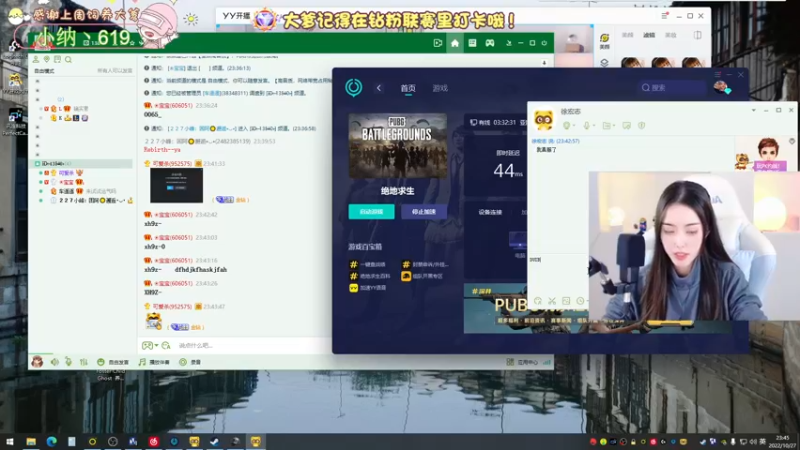Image resolution: width=800 pixels, height=450 pixels.
Task: Click the home icon in YY green title bar
Action: 455,43
